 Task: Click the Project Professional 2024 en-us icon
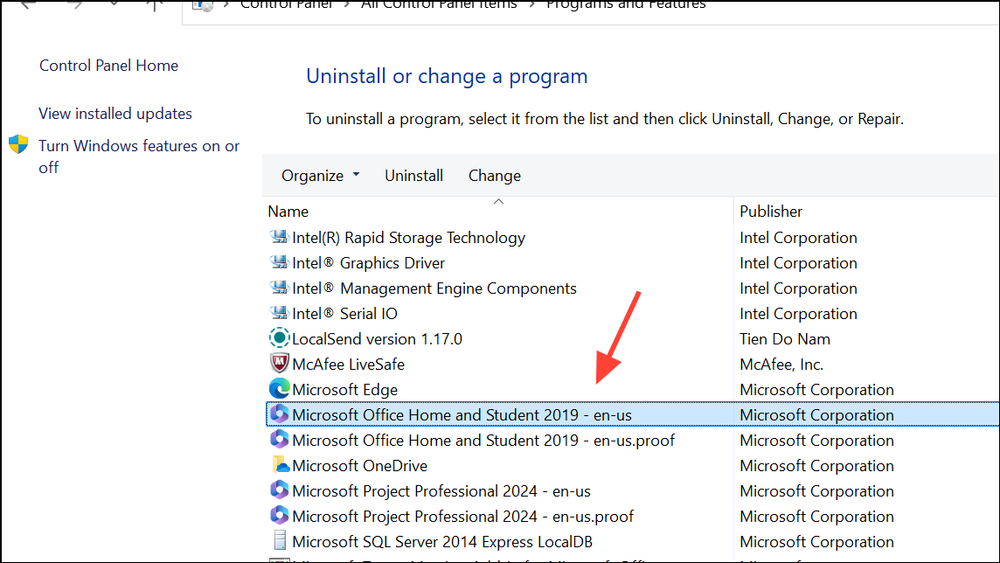(279, 490)
